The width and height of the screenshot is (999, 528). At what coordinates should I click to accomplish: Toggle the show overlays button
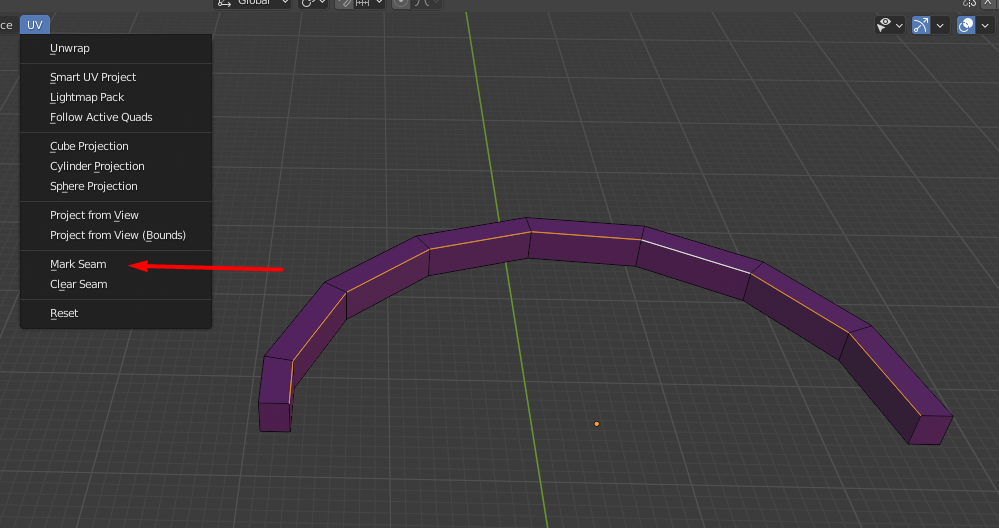(966, 25)
